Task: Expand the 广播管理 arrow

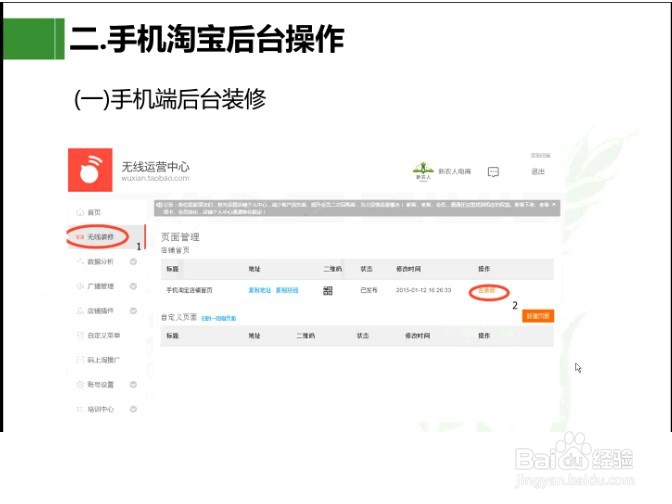Action: click(x=133, y=286)
